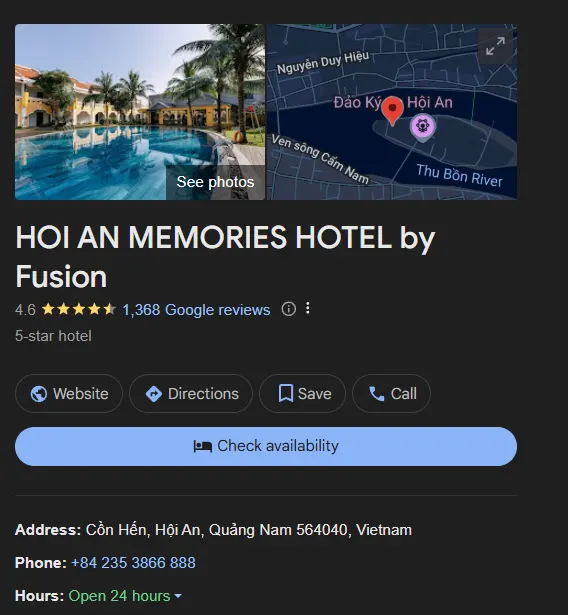Click the phone handset icon to call
Image resolution: width=568 pixels, height=615 pixels.
point(377,394)
